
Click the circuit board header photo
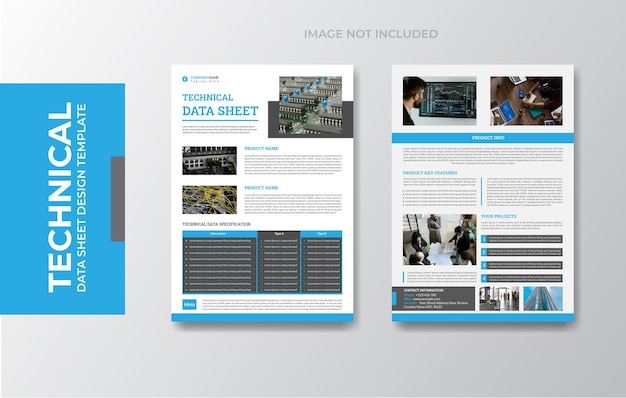(x=311, y=105)
